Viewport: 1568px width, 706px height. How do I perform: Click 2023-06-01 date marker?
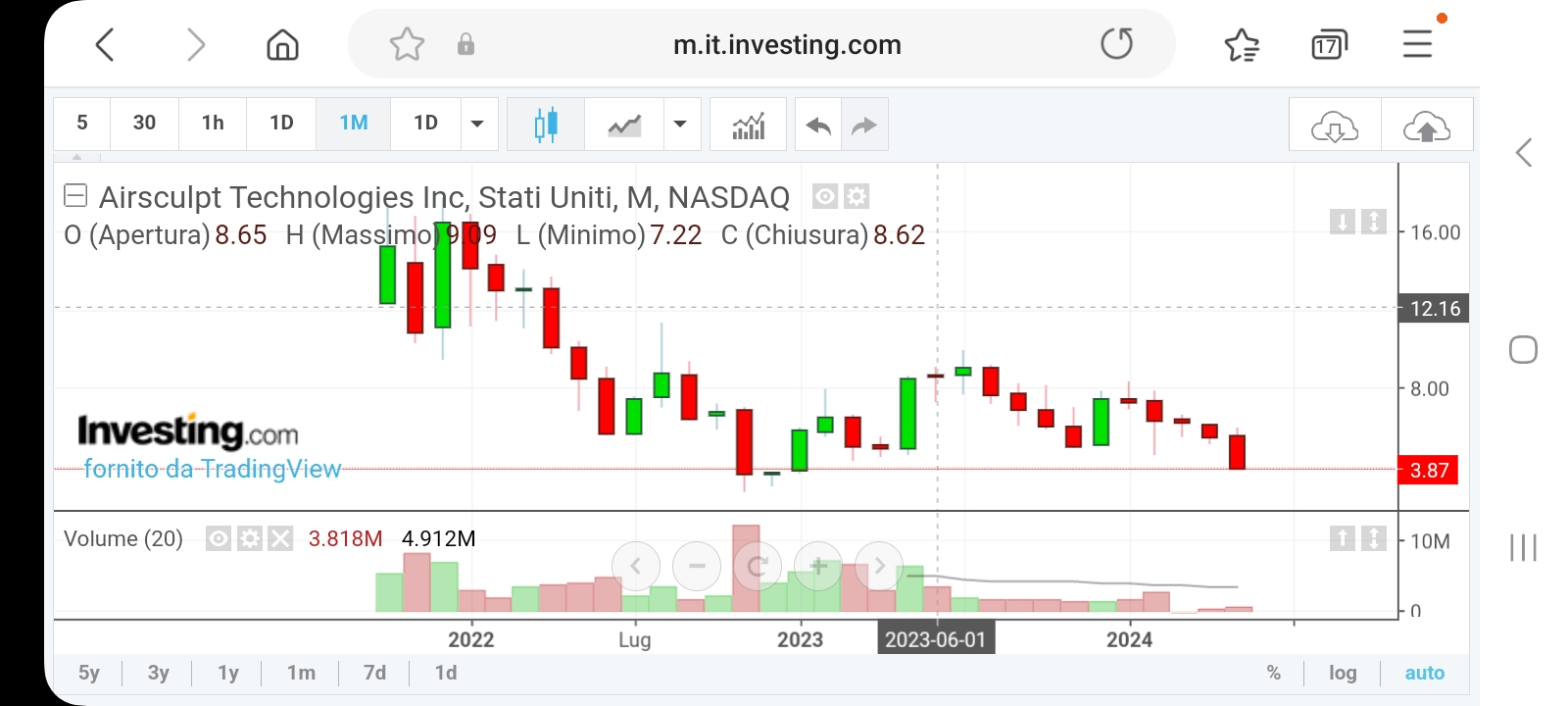click(935, 639)
